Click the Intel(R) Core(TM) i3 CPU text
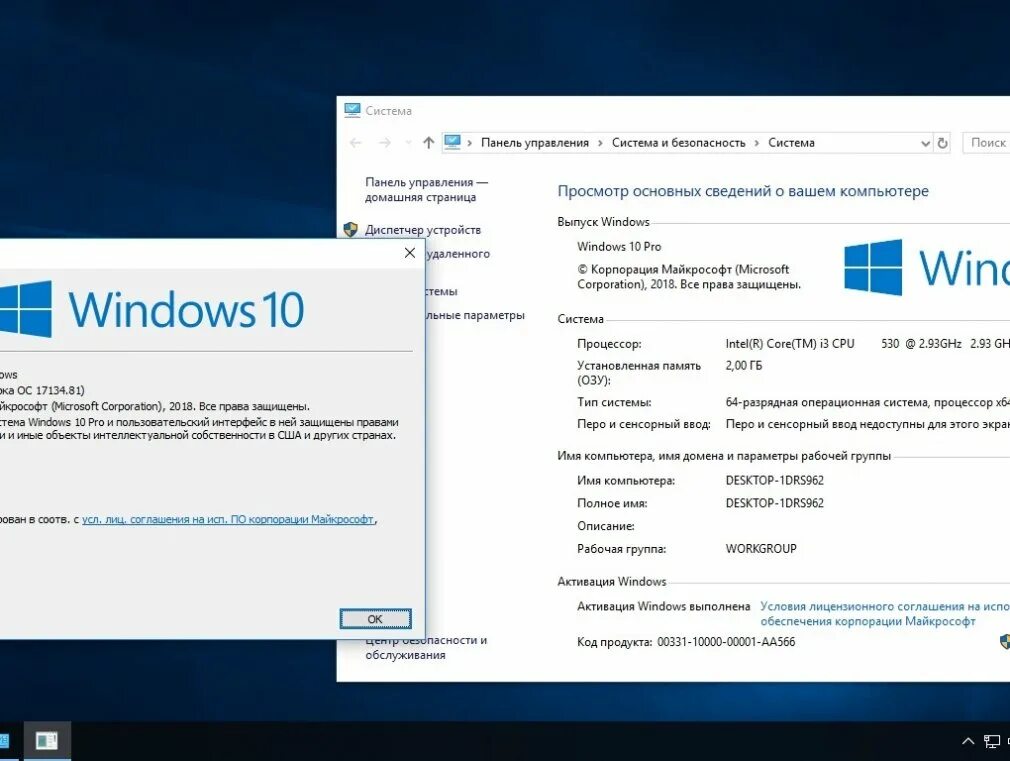 pyautogui.click(x=790, y=344)
